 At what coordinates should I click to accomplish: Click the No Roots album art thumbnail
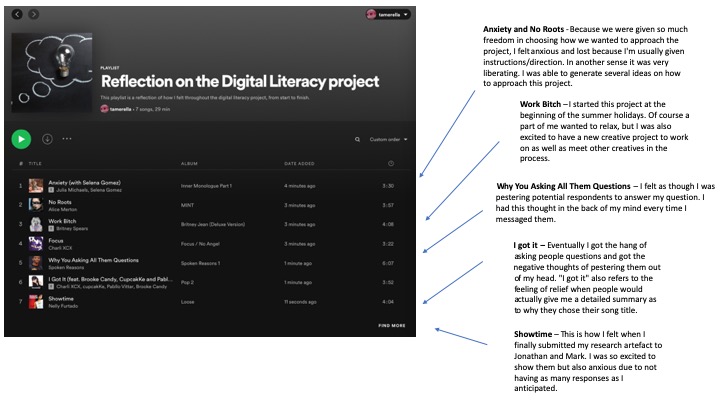pos(36,205)
